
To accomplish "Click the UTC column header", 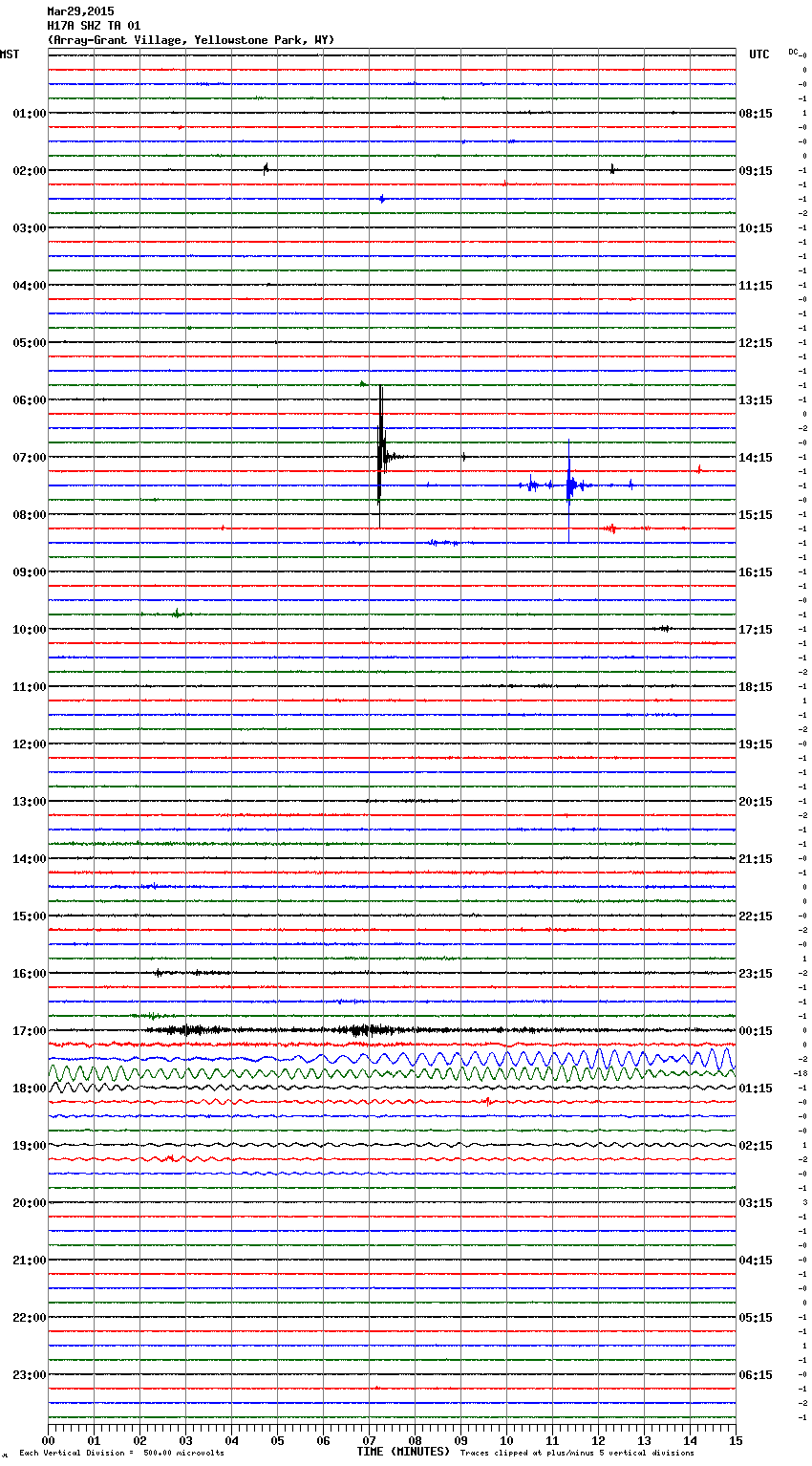I will pos(759,54).
